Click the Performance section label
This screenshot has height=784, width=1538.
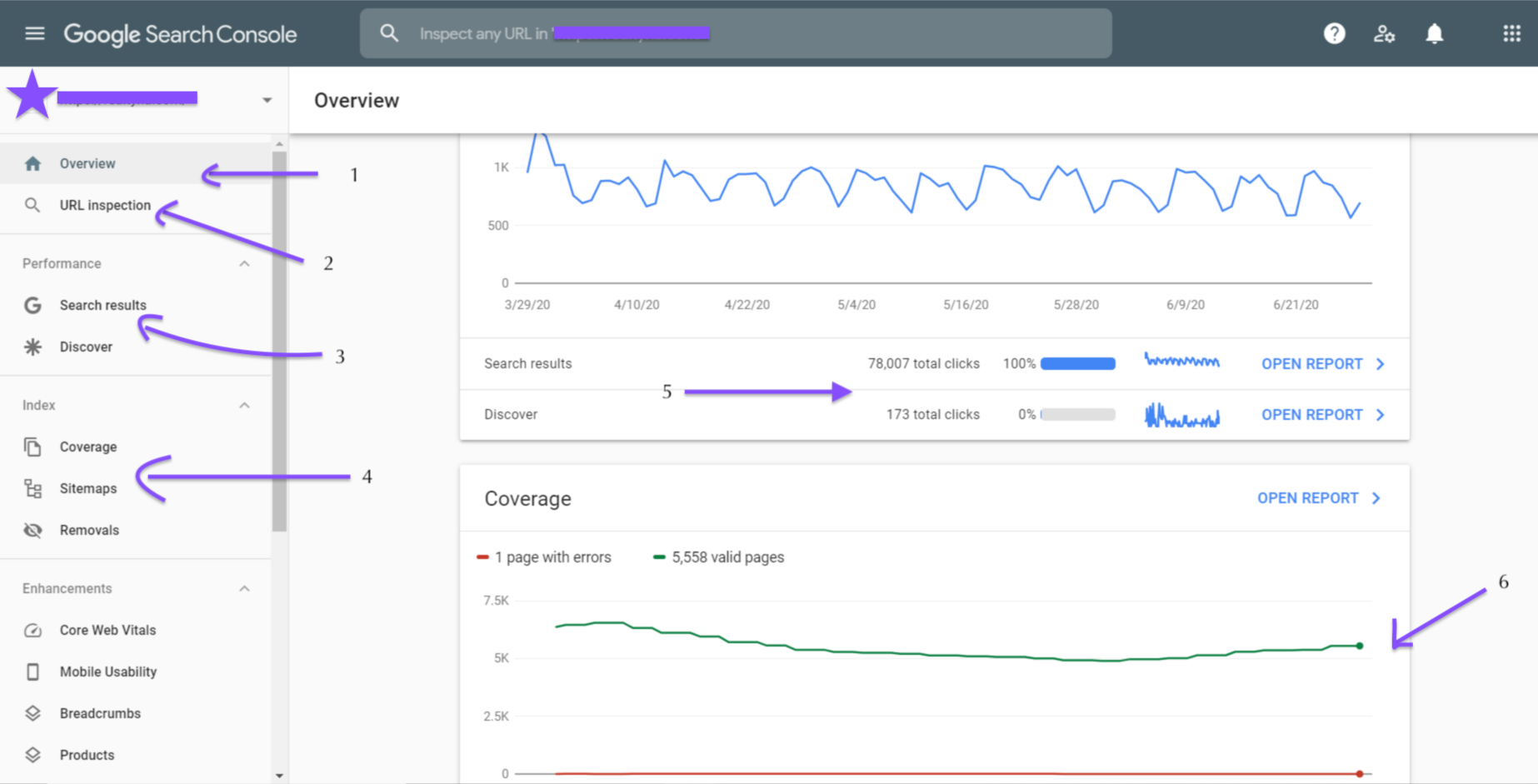[x=62, y=263]
